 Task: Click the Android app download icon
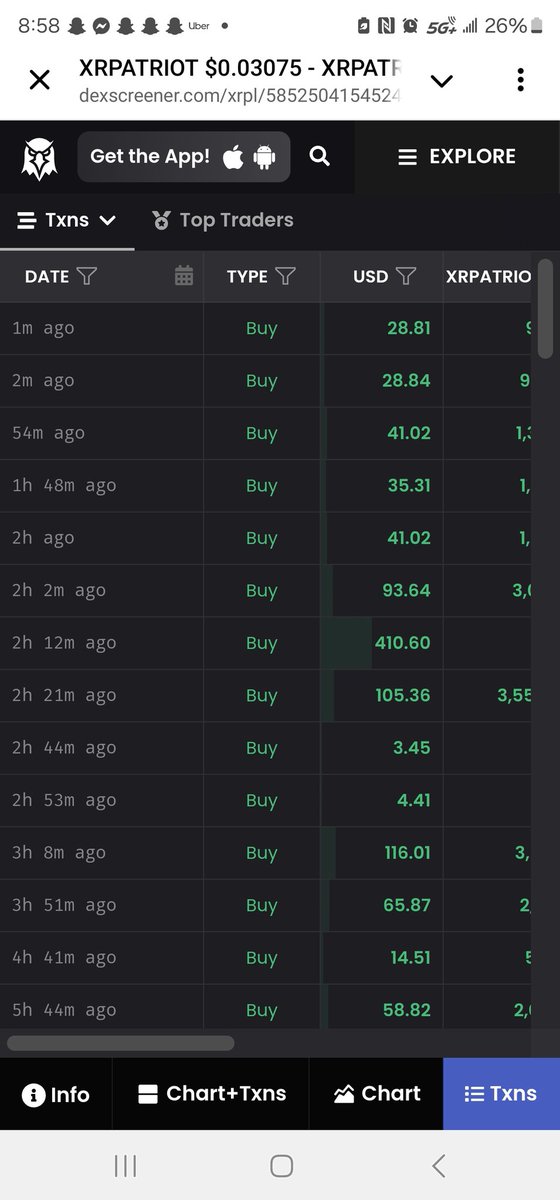(264, 157)
